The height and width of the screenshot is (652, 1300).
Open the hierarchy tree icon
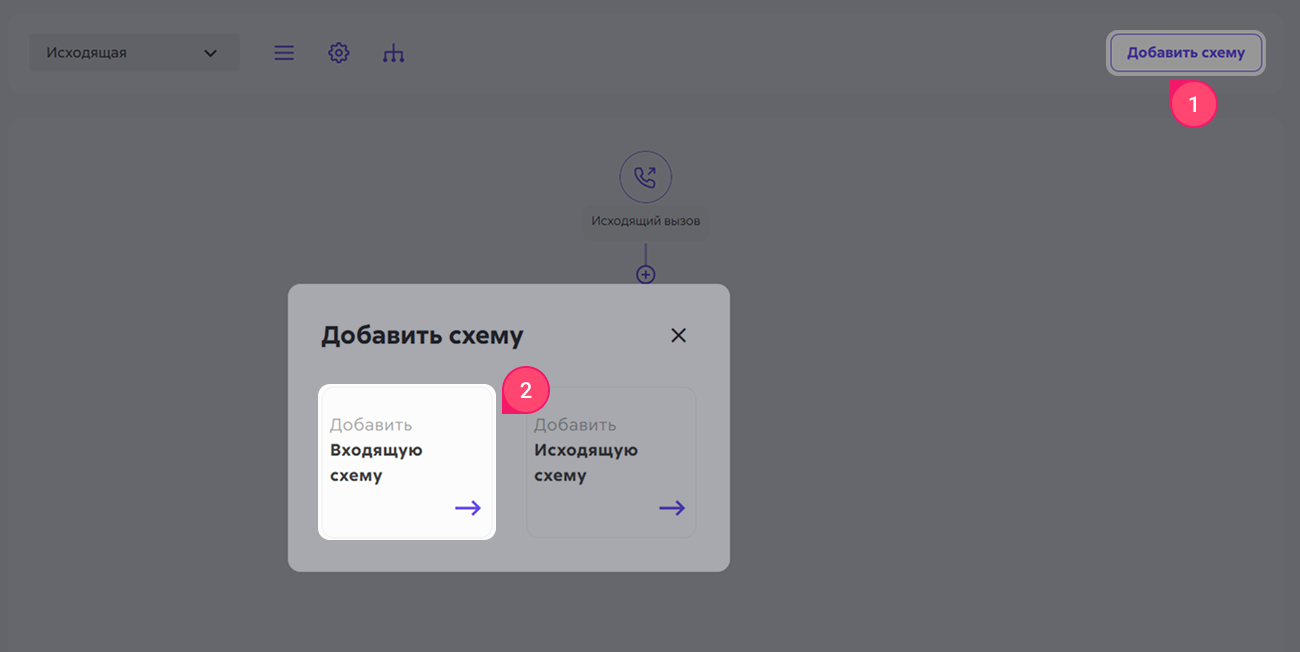tap(394, 53)
